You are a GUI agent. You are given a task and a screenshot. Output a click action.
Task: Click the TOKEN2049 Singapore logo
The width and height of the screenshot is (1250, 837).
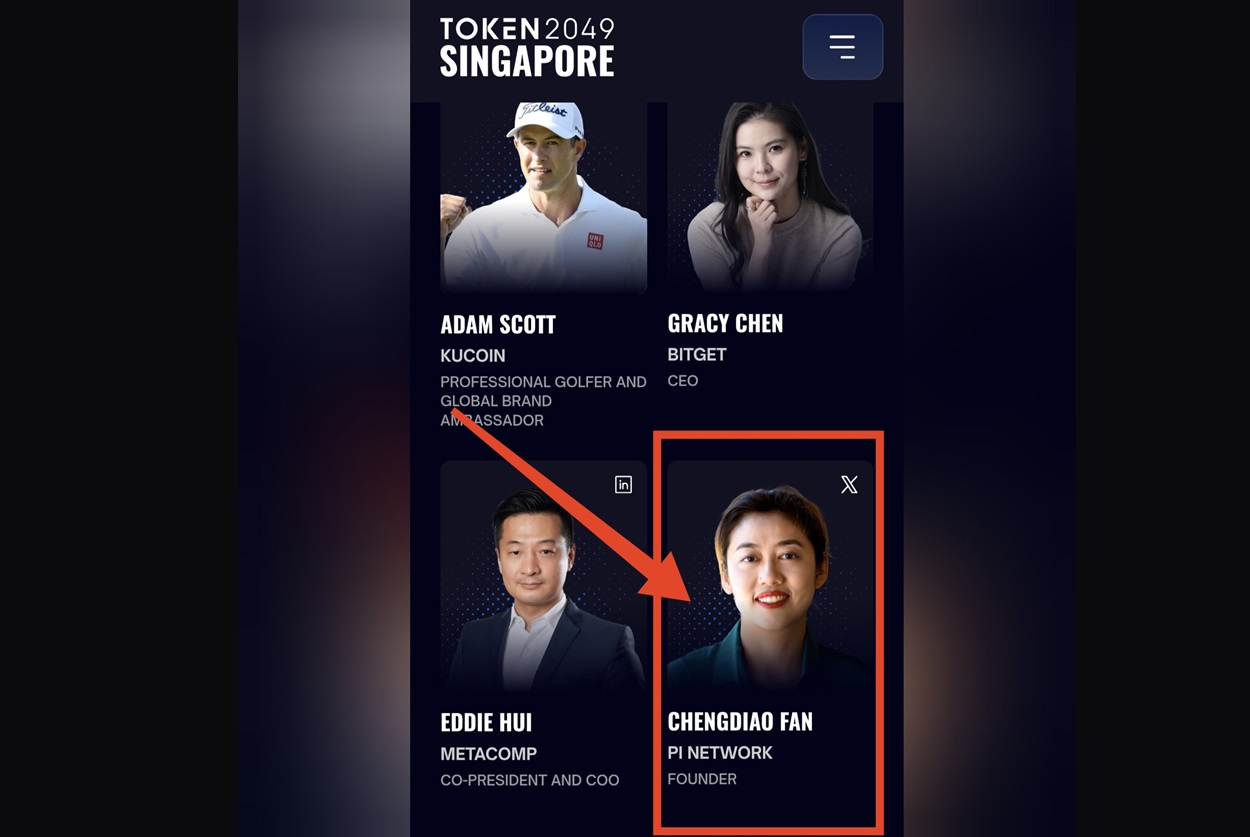[x=527, y=47]
